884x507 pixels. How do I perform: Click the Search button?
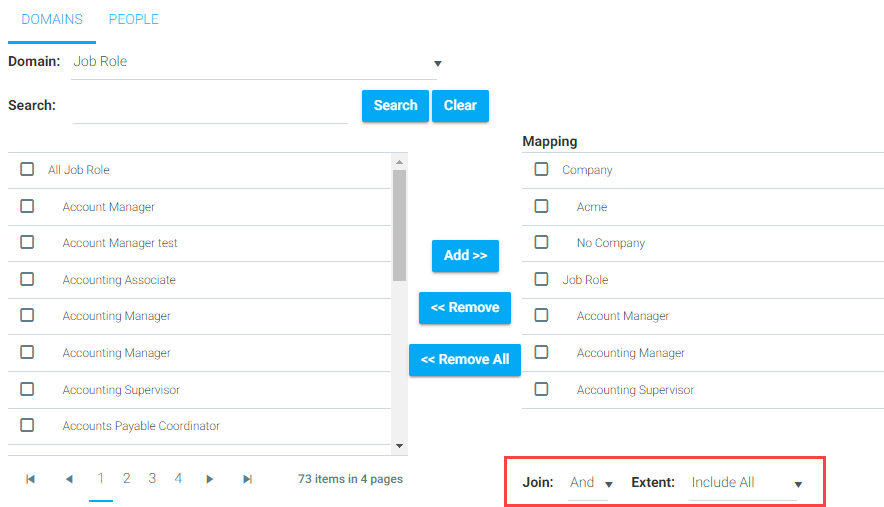[395, 105]
